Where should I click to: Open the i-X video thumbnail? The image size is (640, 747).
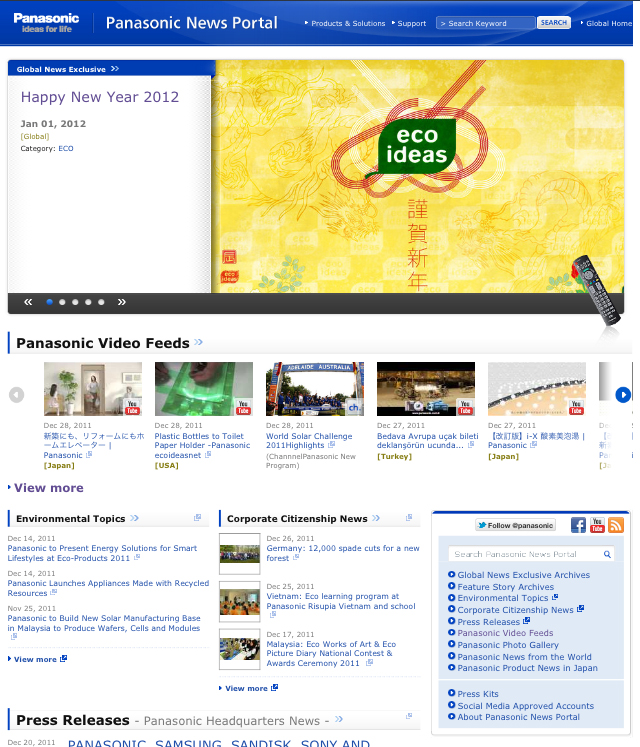click(537, 389)
